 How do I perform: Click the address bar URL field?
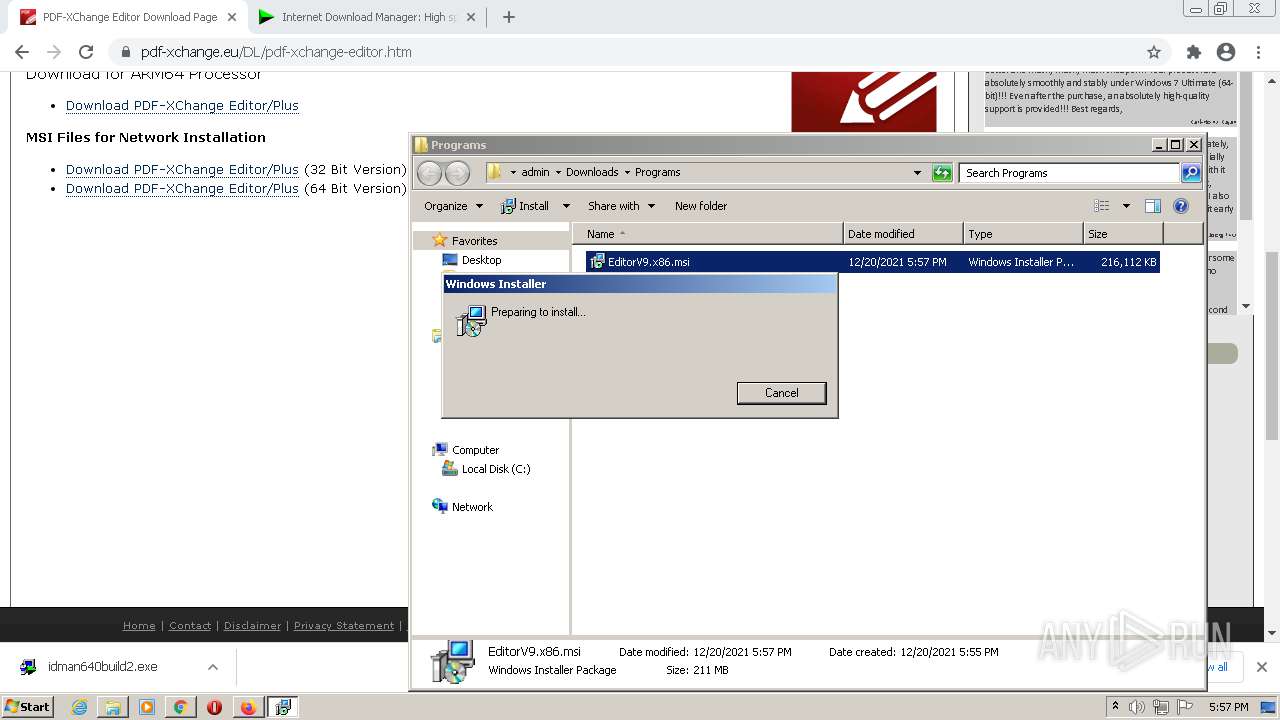pyautogui.click(x=640, y=52)
